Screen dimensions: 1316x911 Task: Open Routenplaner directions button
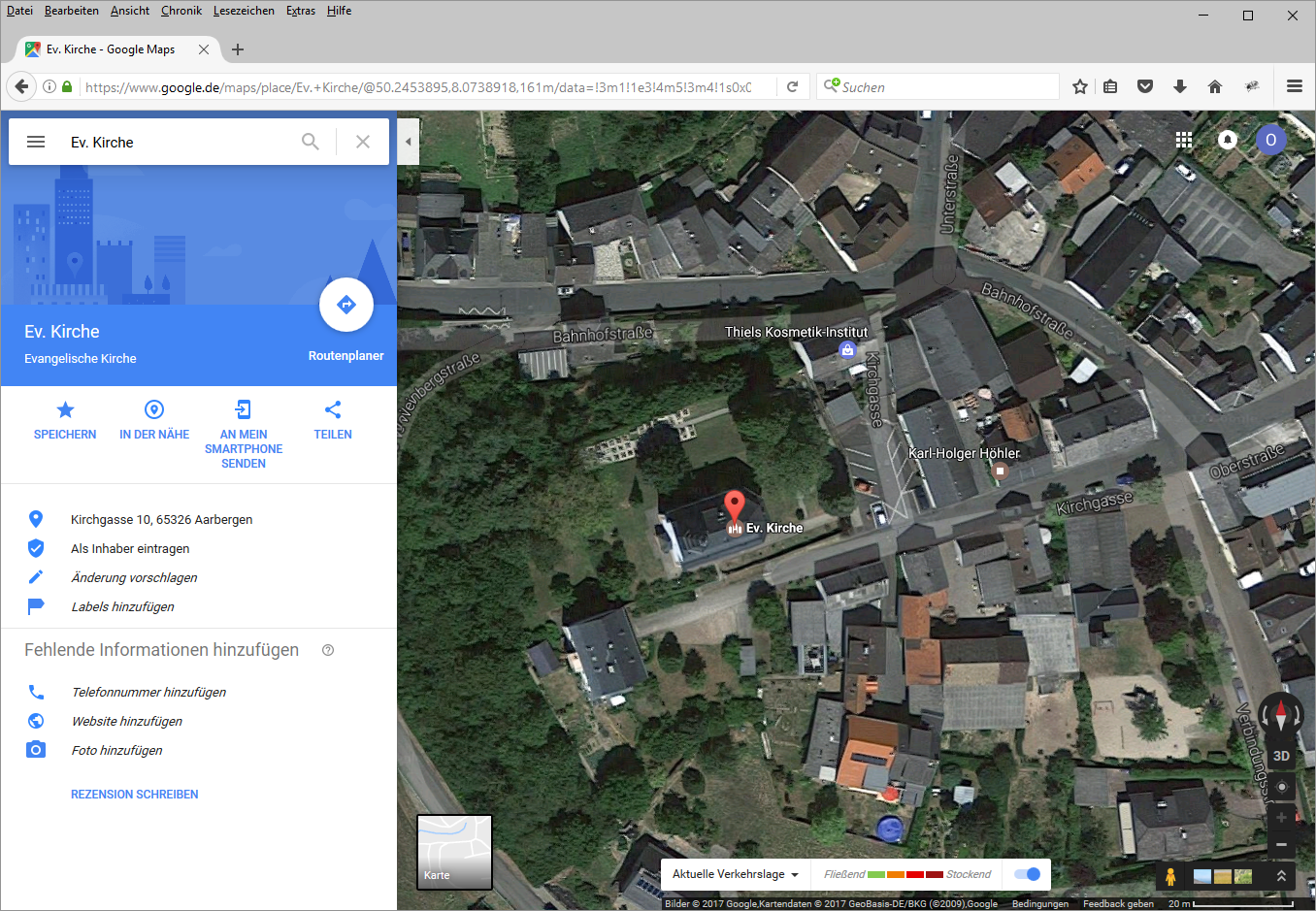pyautogui.click(x=346, y=305)
